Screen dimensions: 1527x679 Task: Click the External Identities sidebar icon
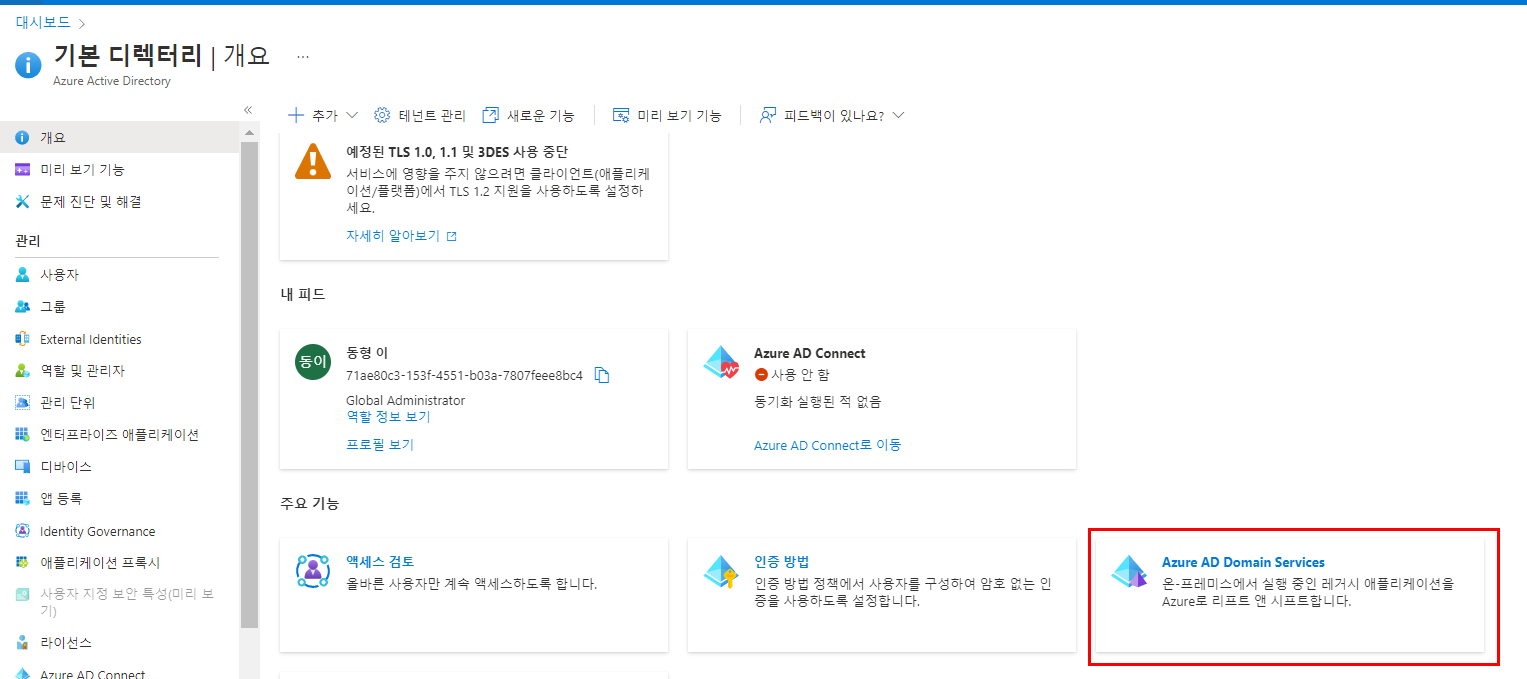pos(23,339)
